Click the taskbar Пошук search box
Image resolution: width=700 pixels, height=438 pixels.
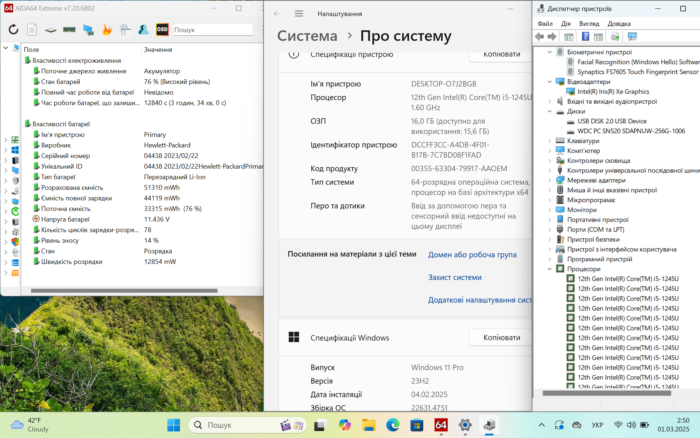click(x=248, y=425)
